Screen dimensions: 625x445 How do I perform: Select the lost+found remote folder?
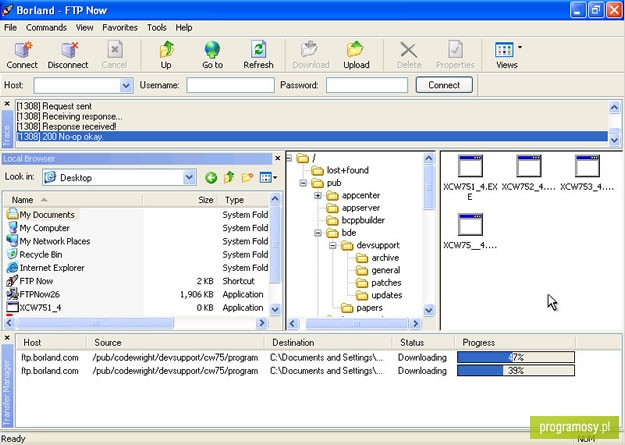click(x=340, y=171)
